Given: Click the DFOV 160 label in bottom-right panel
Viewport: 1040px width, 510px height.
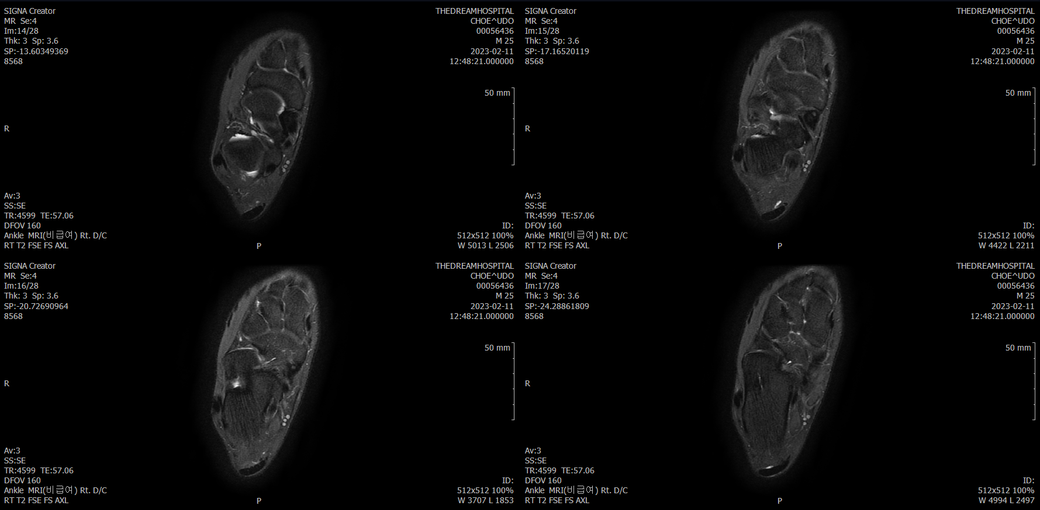Looking at the screenshot, I should [543, 480].
